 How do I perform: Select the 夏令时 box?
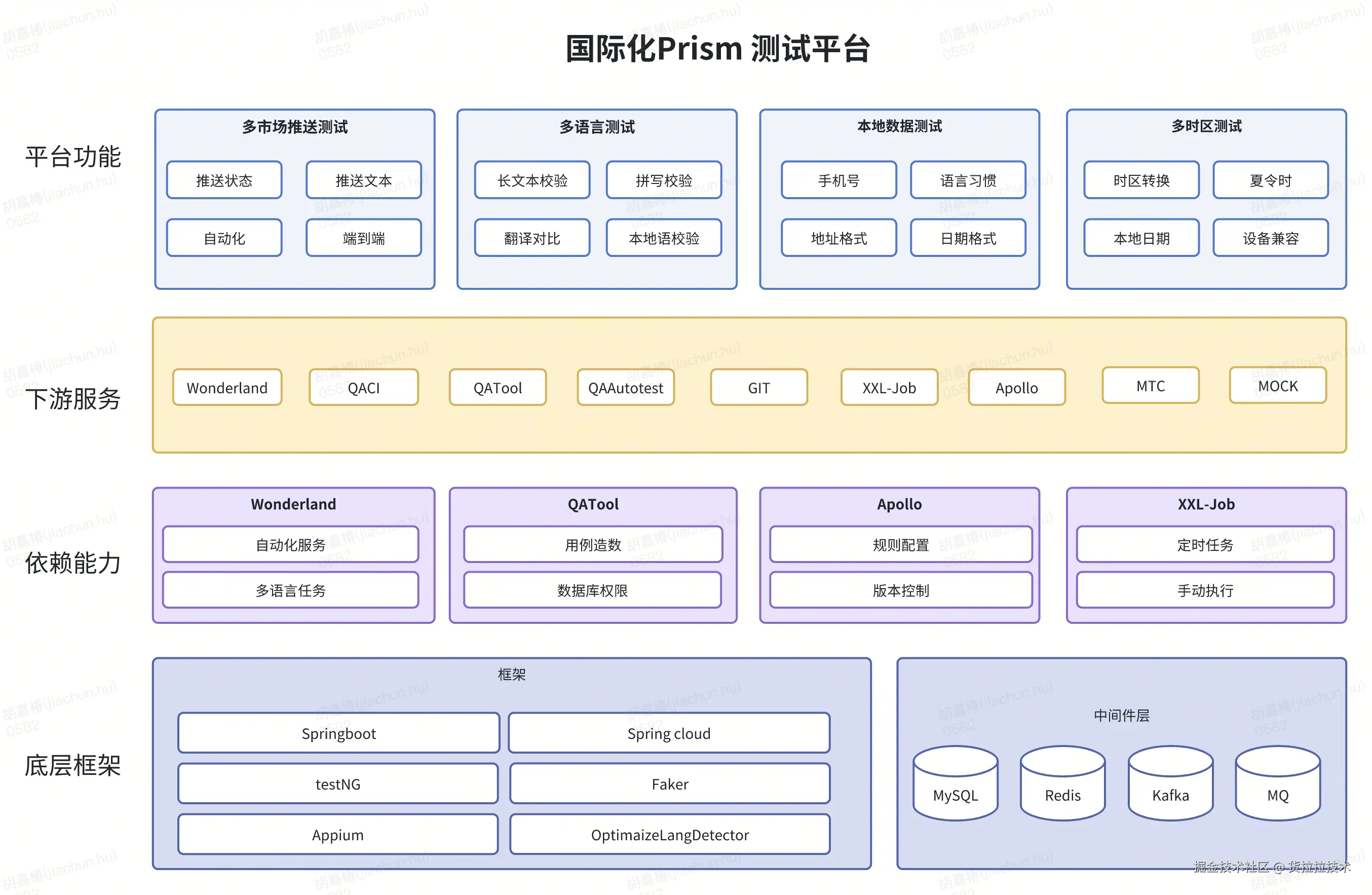coord(1271,180)
